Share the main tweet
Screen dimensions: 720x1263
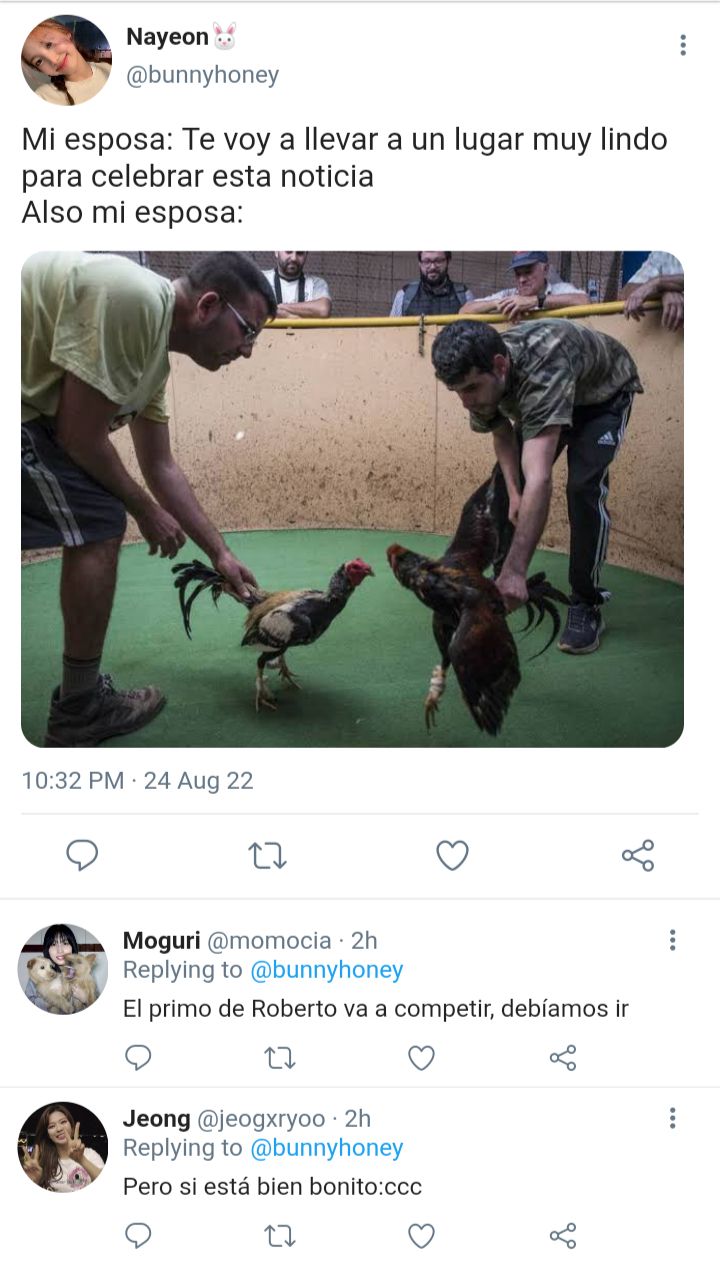638,856
